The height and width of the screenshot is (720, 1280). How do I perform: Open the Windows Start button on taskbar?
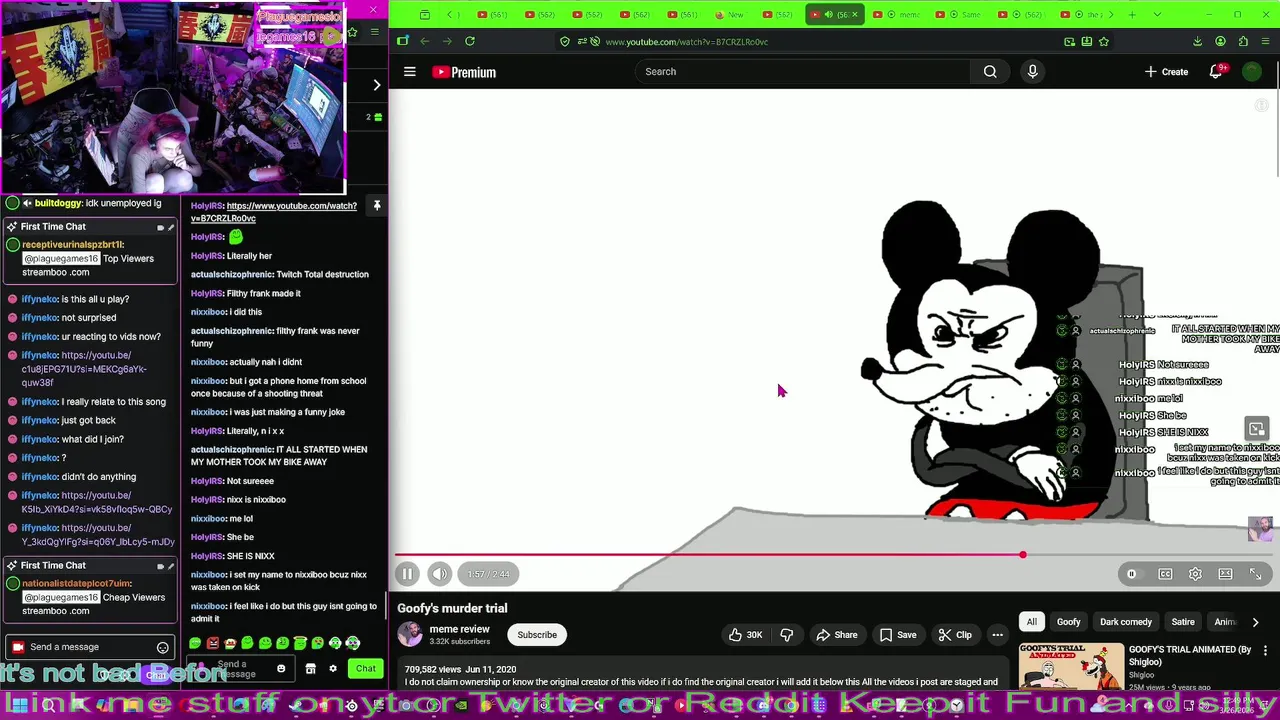coord(18,706)
